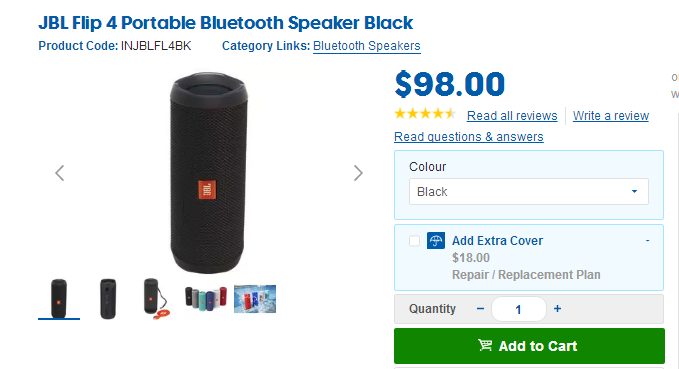Click the Colour dropdown arrow
This screenshot has height=369, width=679.
point(634,191)
